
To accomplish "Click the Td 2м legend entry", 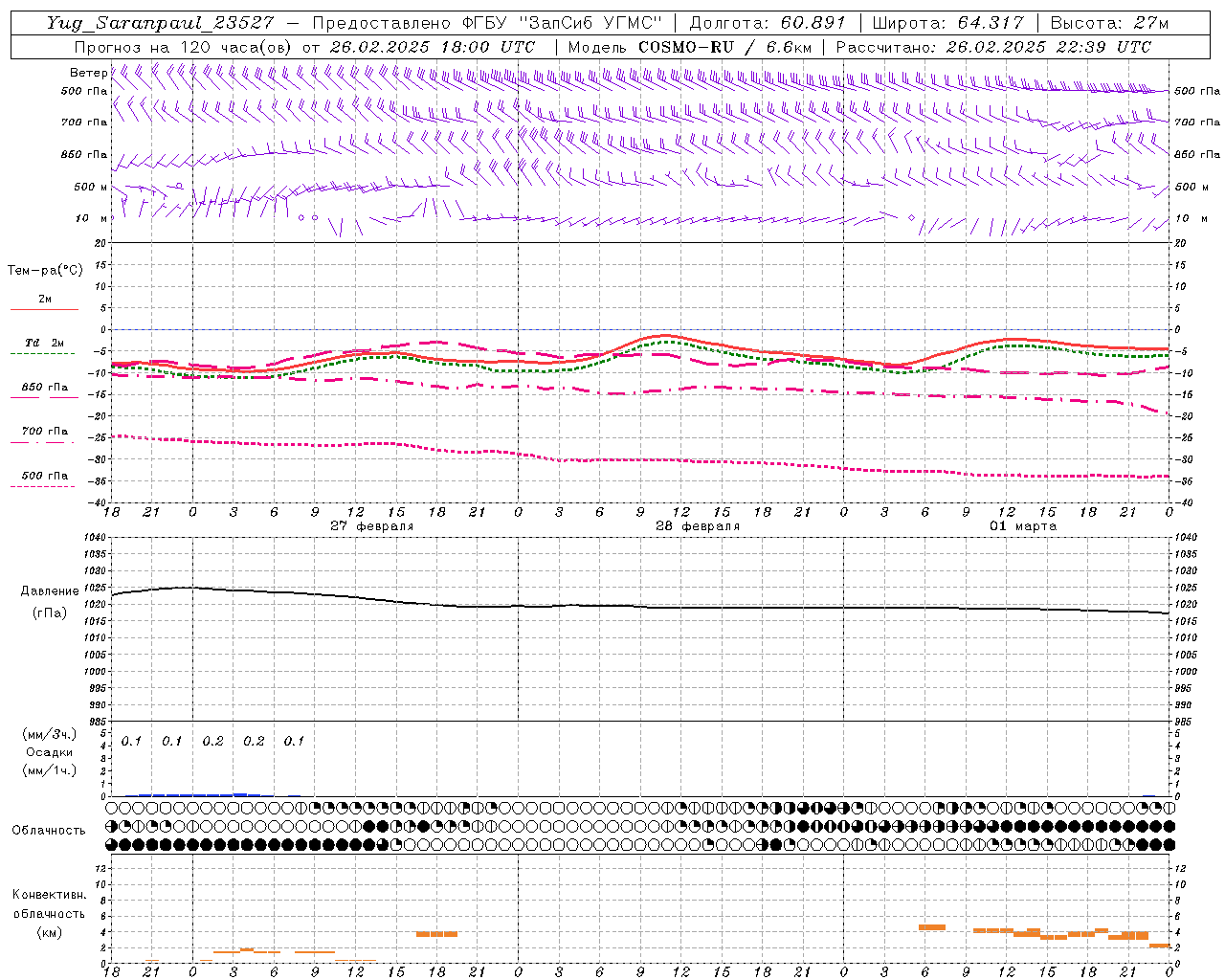I will pos(44,343).
